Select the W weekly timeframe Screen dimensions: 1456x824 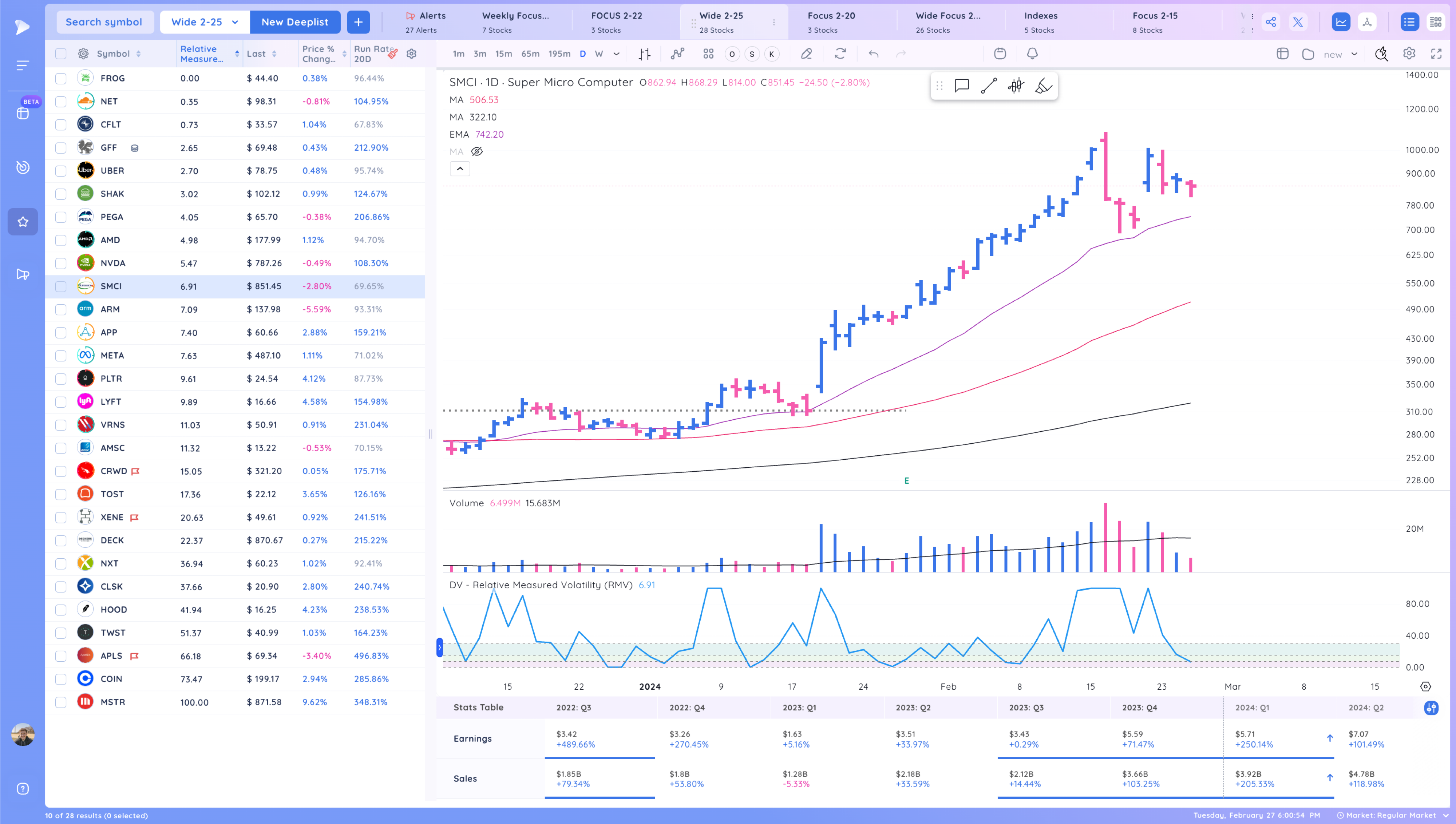tap(599, 54)
